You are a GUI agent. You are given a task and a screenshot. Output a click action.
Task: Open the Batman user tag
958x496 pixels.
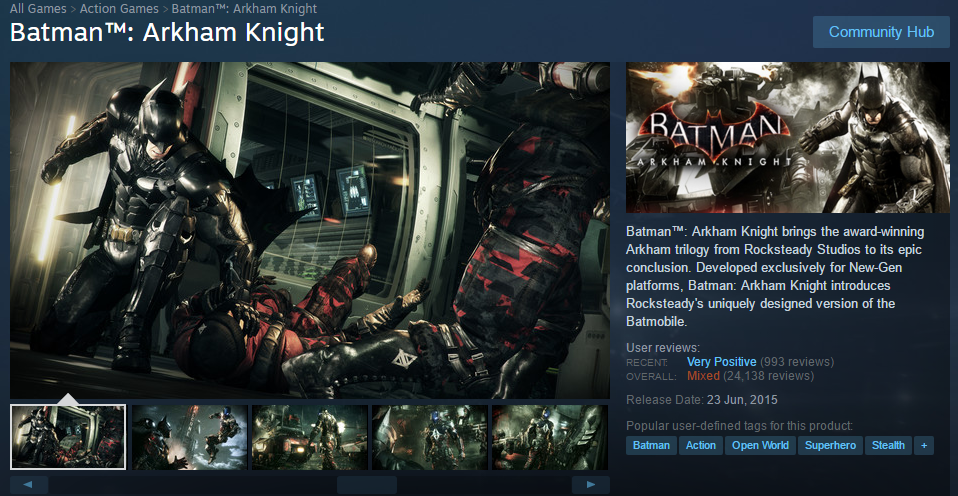(651, 445)
